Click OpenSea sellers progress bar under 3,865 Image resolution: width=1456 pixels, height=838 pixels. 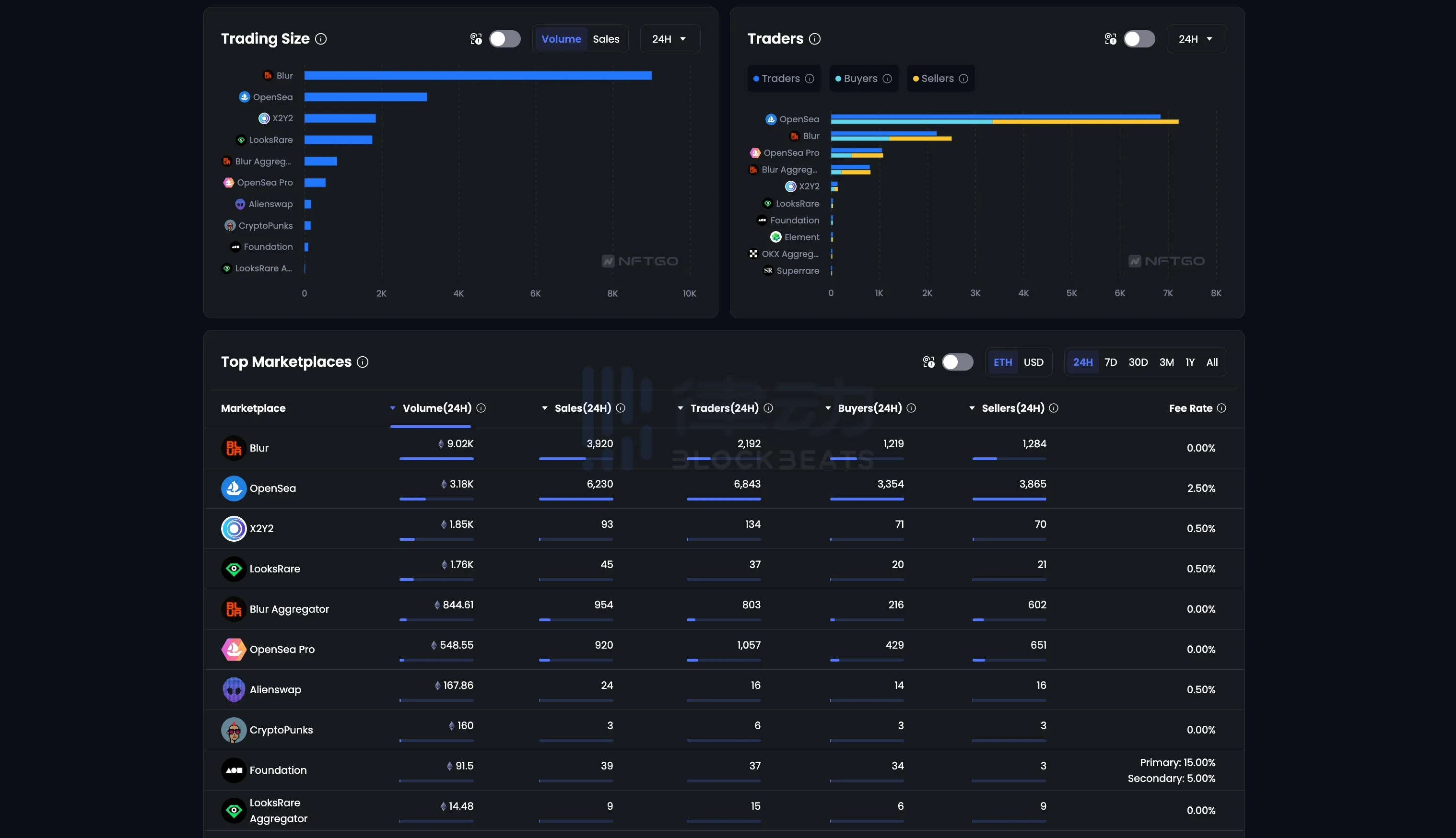1009,499
